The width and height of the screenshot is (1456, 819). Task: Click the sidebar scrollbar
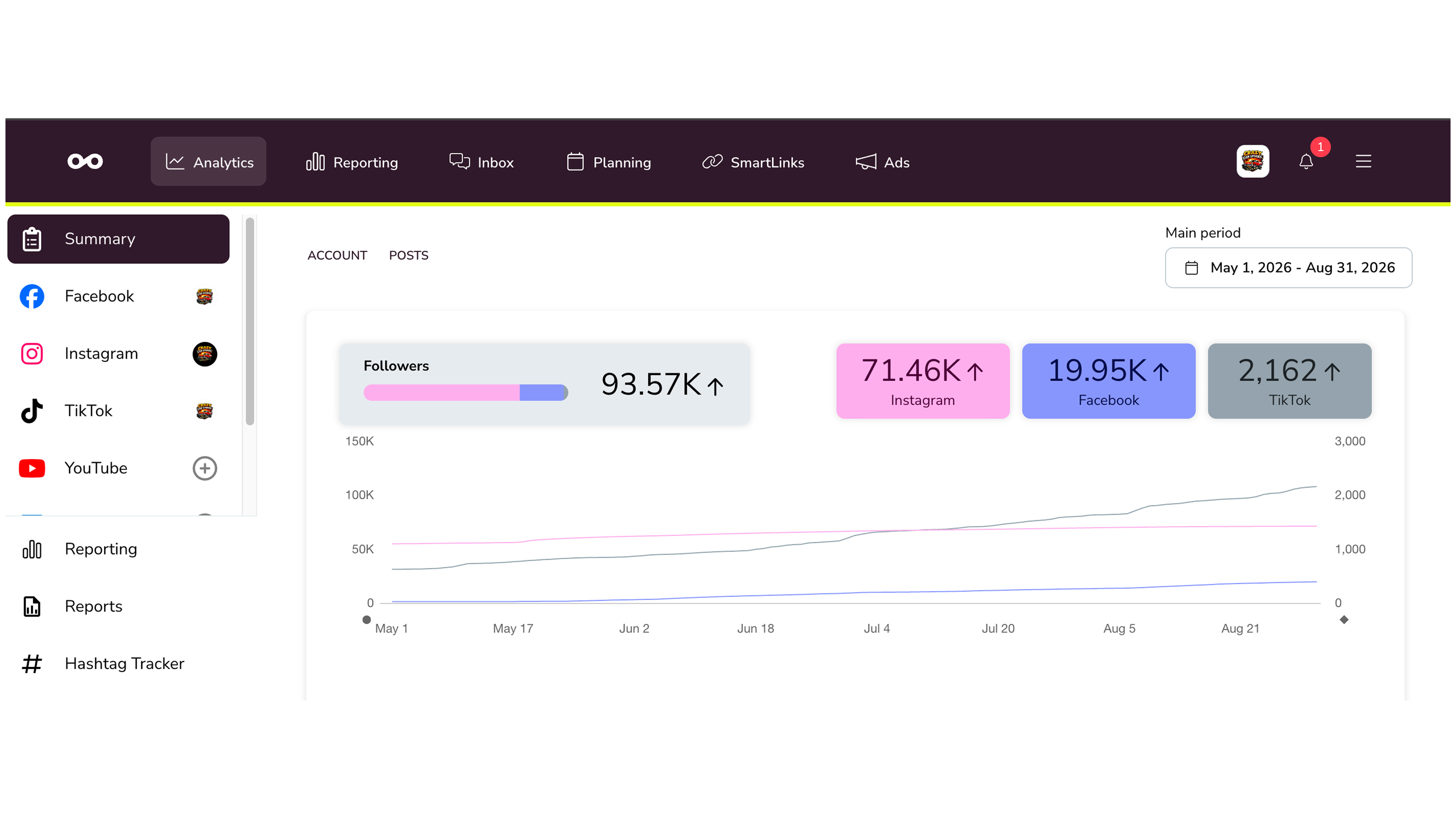point(250,322)
